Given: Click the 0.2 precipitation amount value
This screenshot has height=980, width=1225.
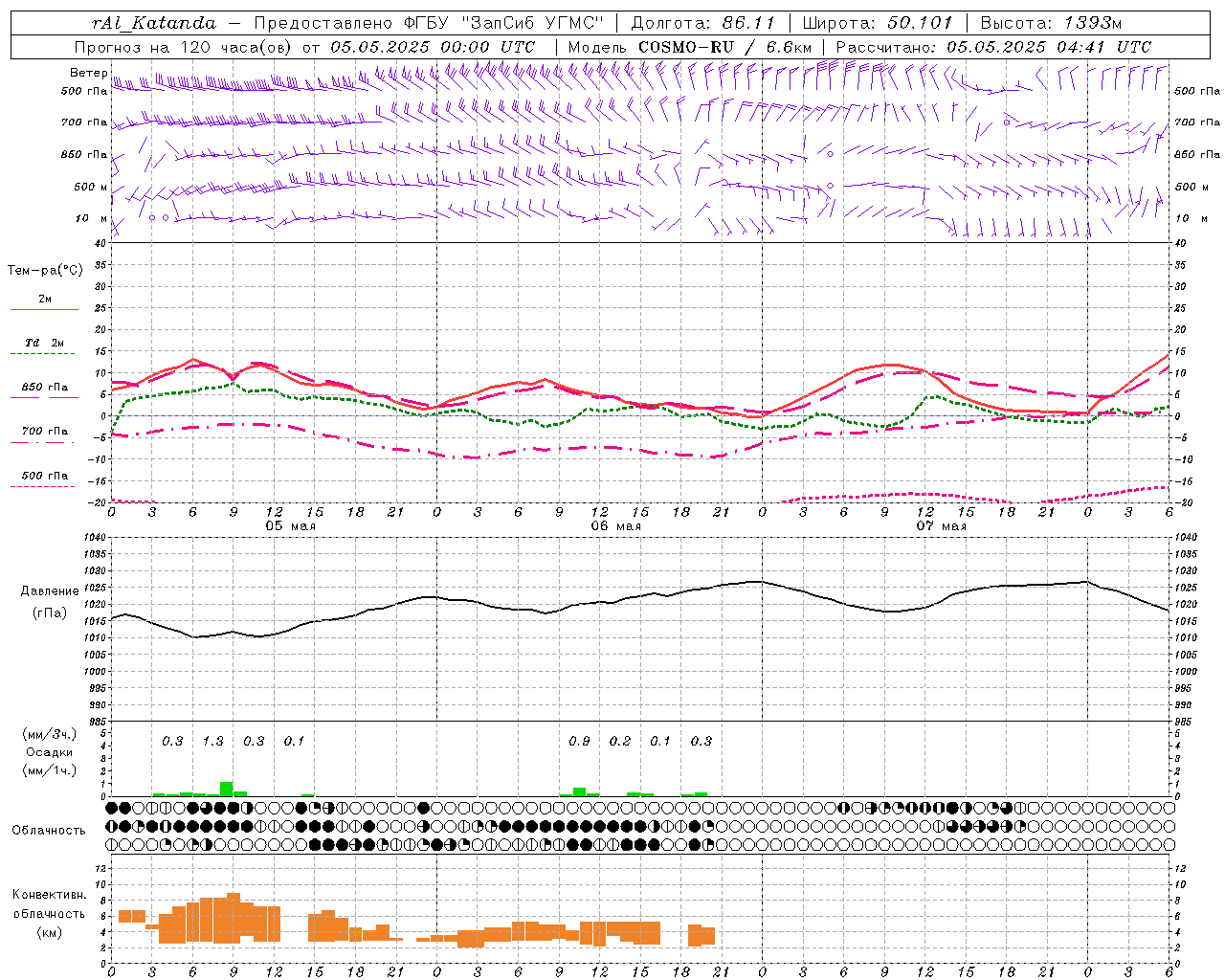Looking at the screenshot, I should click(620, 741).
